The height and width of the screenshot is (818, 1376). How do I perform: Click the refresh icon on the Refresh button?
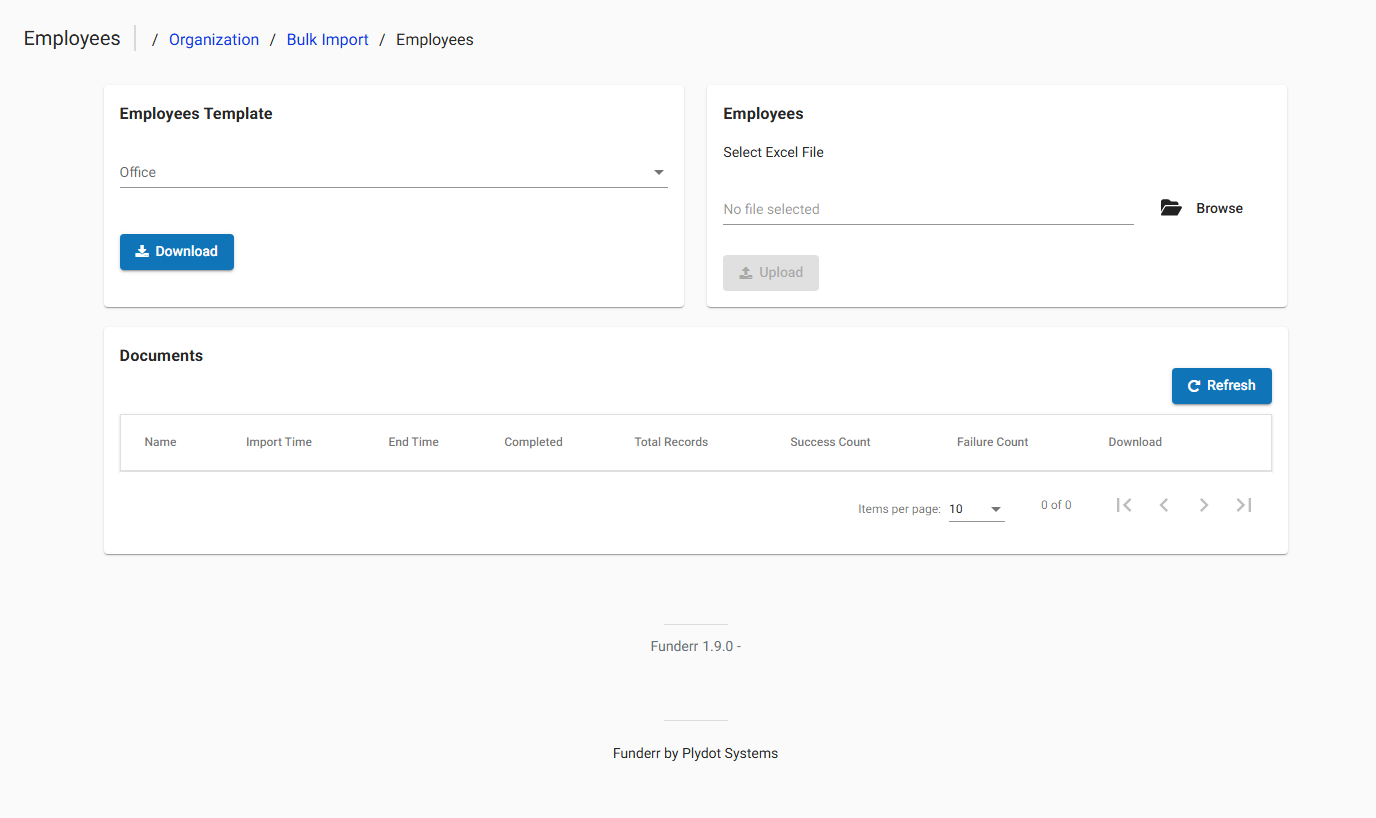(x=1194, y=385)
